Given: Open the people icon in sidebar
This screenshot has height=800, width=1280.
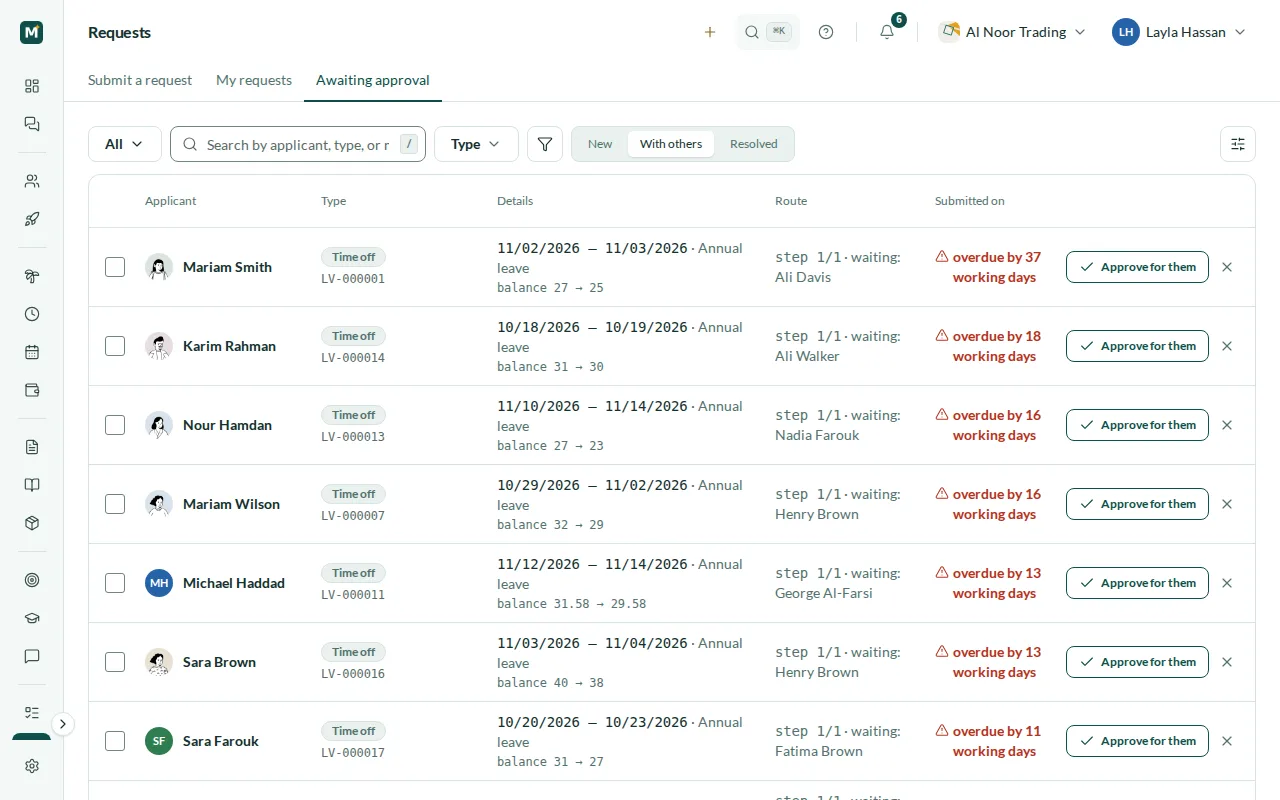Looking at the screenshot, I should [x=32, y=181].
